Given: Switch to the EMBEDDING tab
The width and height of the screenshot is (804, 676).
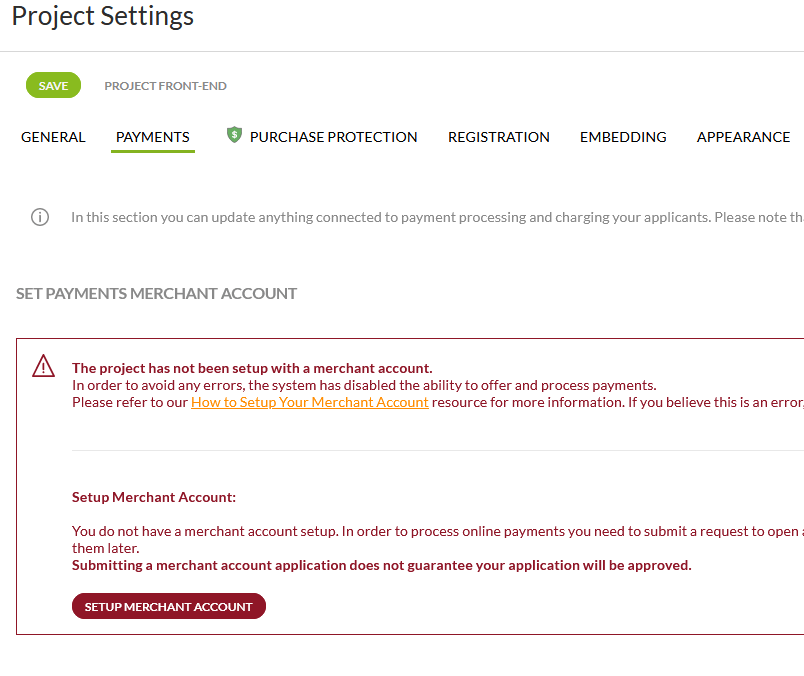Looking at the screenshot, I should click(623, 137).
